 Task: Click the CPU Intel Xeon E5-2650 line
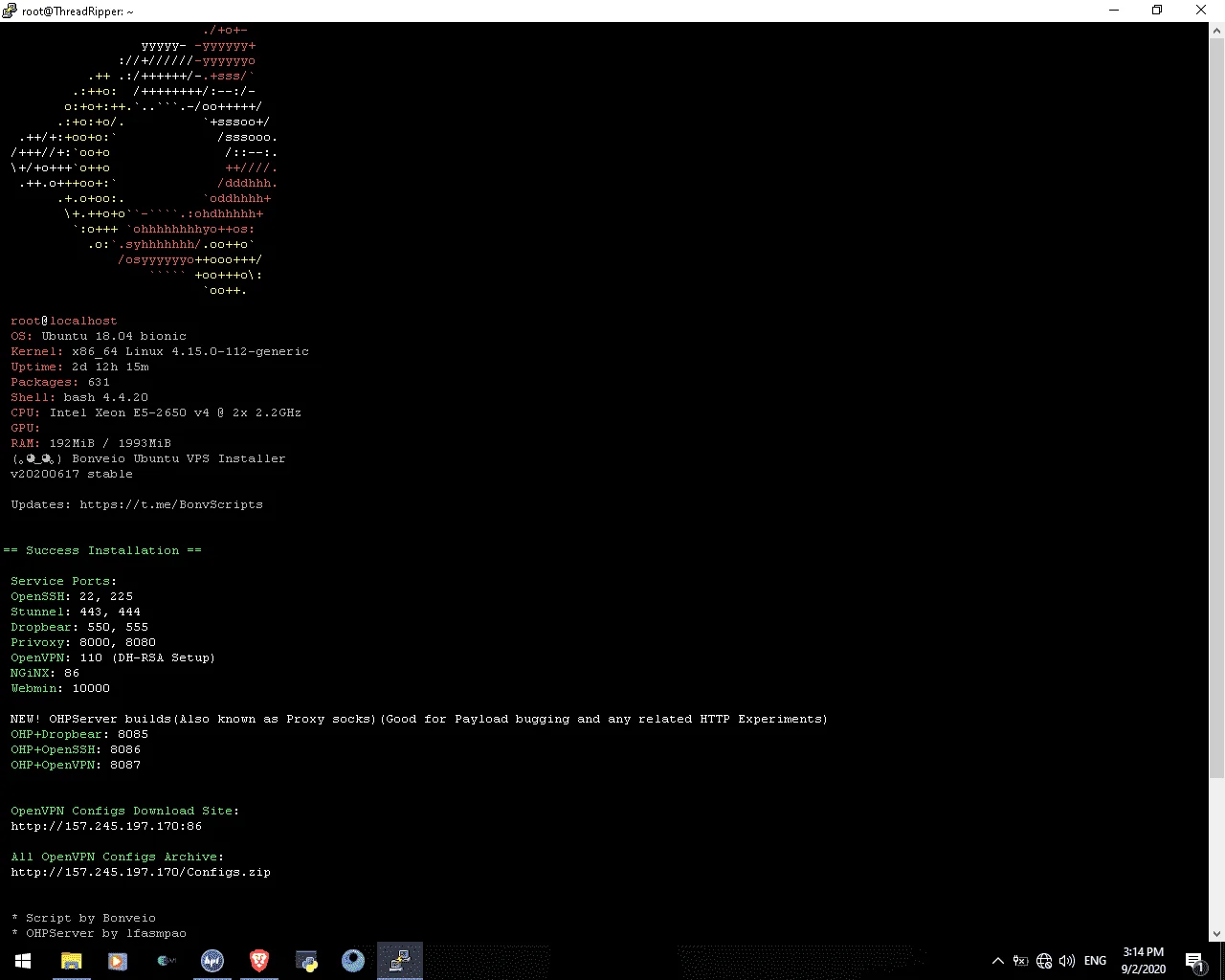point(156,412)
